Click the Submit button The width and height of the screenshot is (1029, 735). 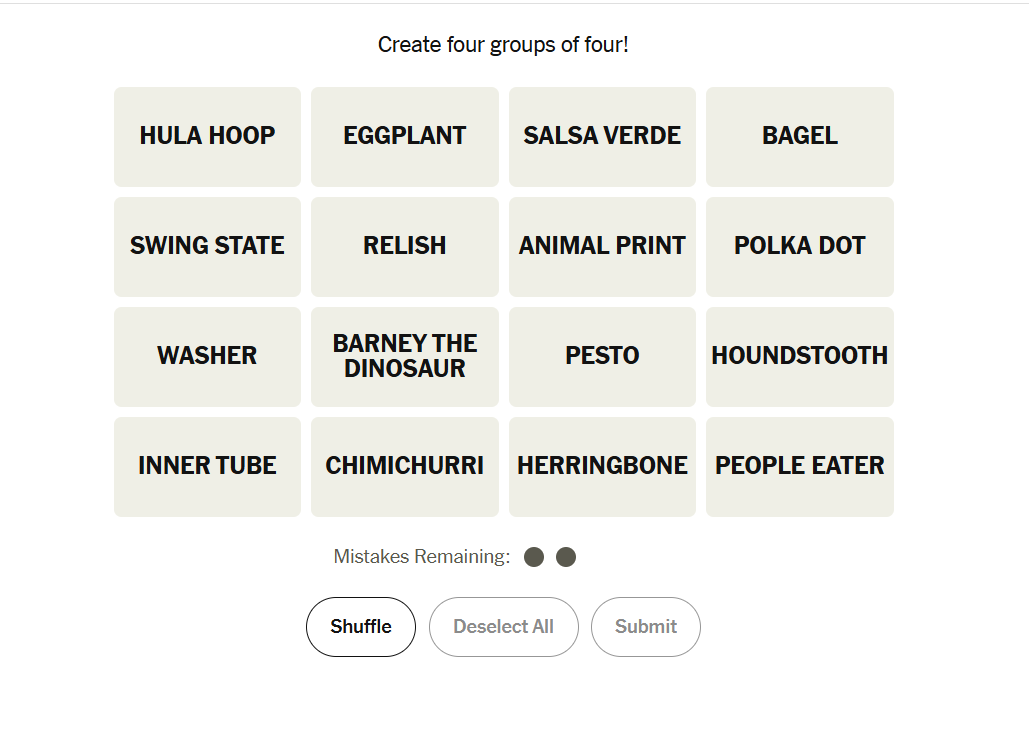pos(645,627)
